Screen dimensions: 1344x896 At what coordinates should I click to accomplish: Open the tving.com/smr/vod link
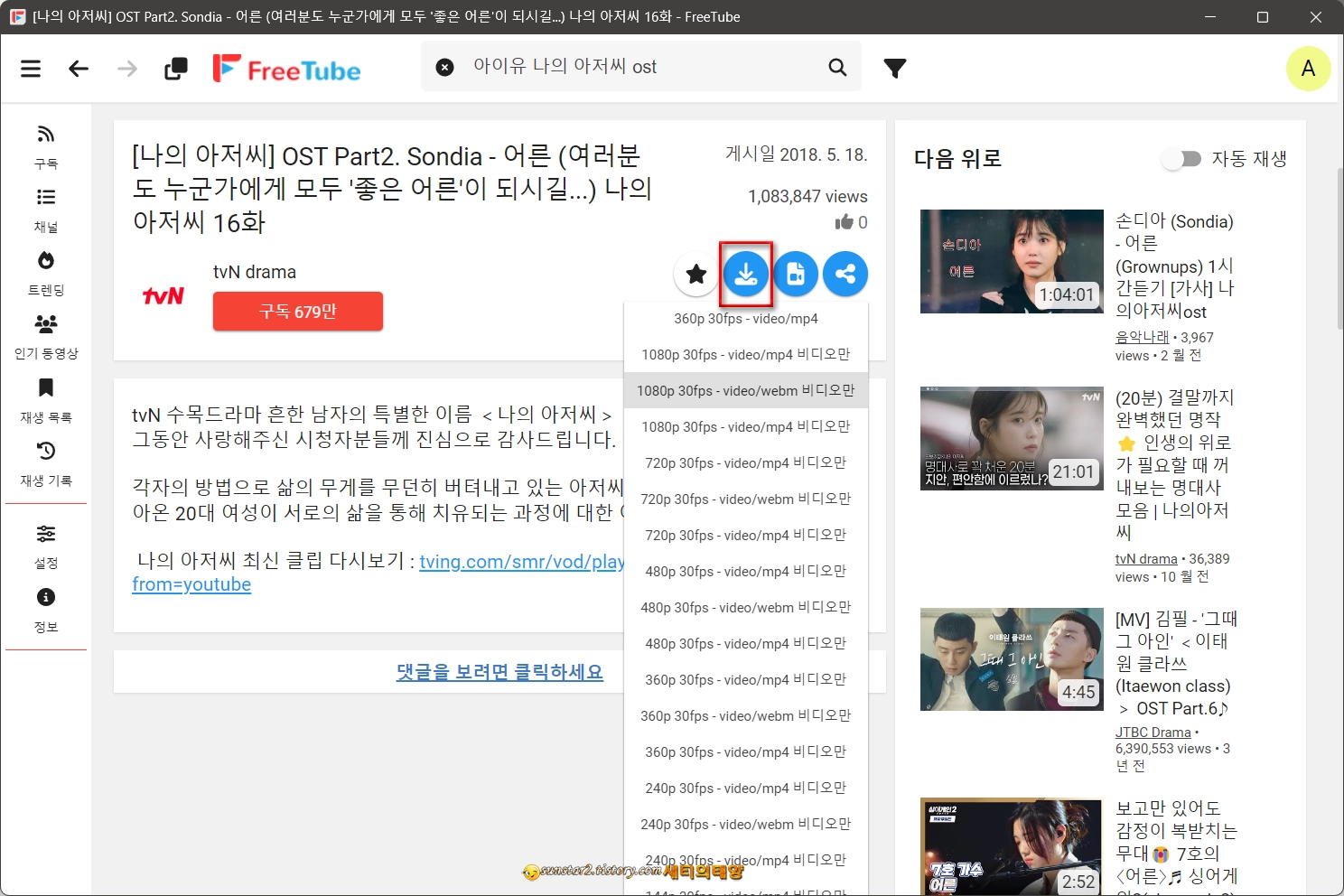tap(522, 561)
